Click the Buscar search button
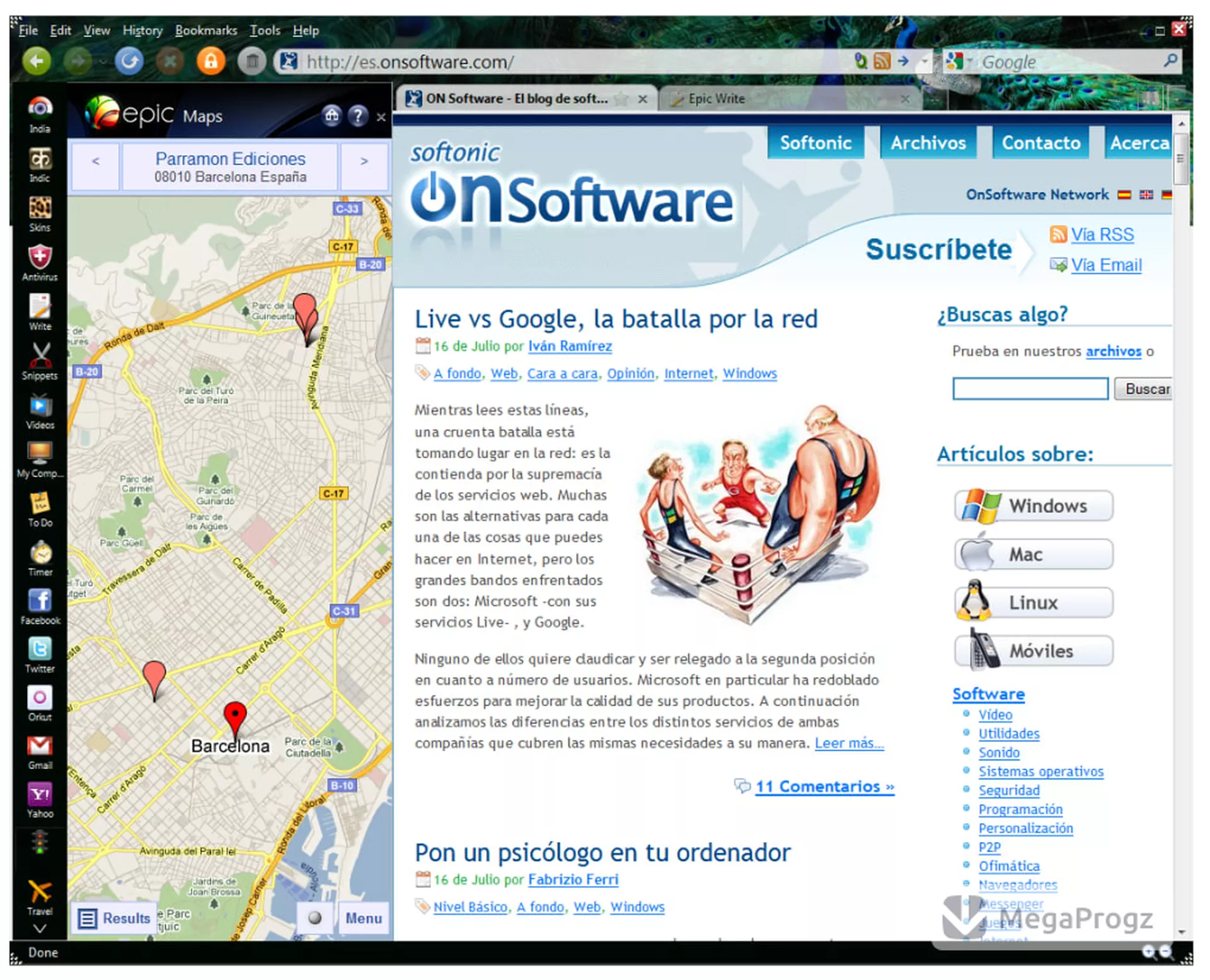This screenshot has width=1210, height=980. coord(1144,389)
